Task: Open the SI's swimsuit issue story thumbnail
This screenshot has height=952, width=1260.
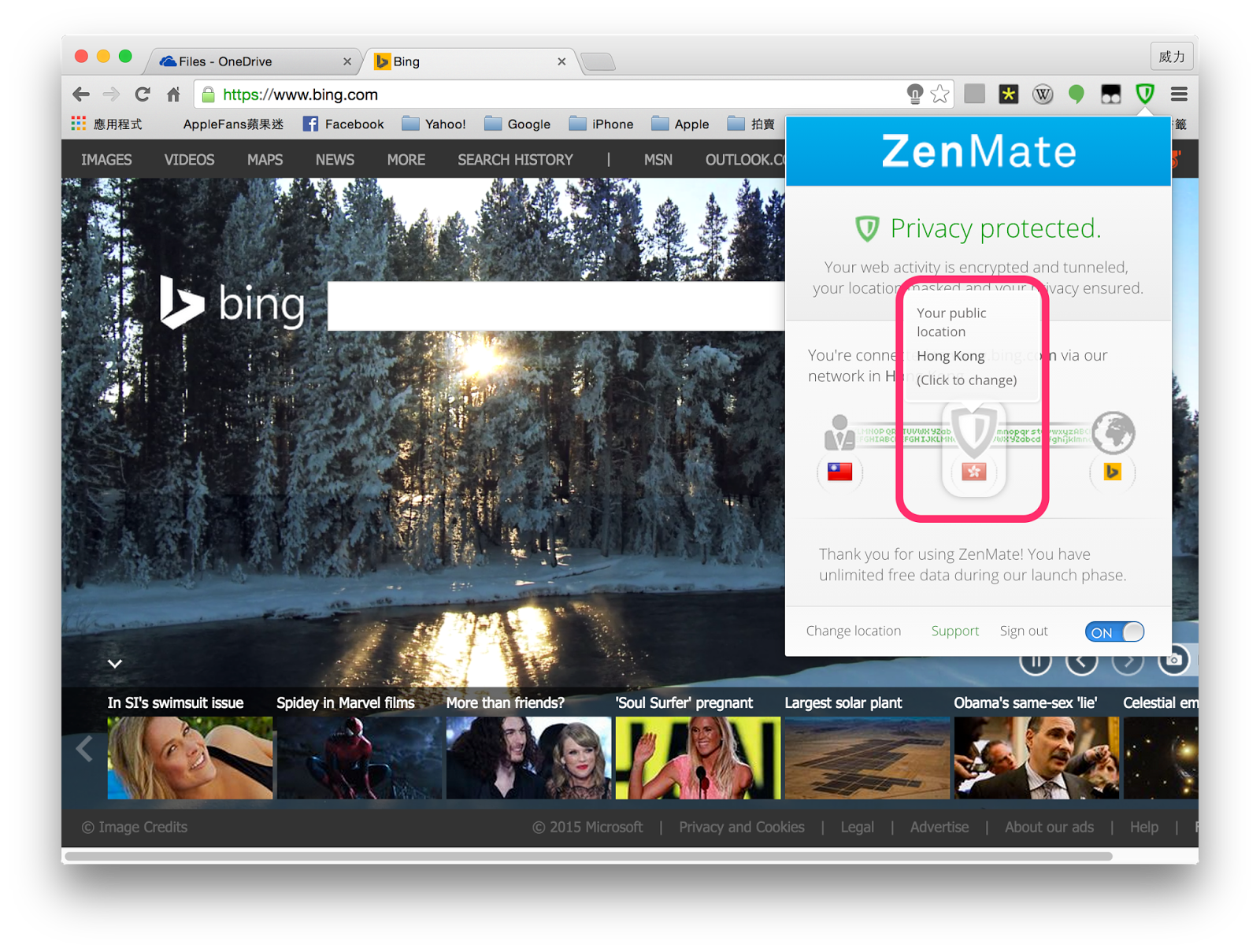Action: [x=190, y=758]
